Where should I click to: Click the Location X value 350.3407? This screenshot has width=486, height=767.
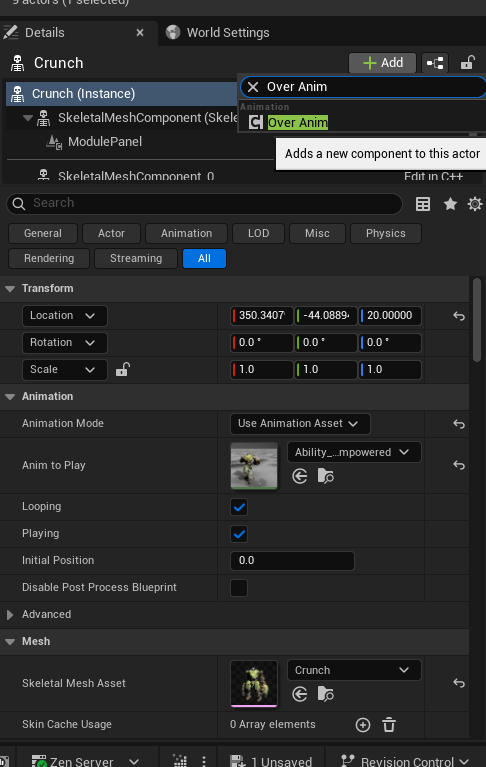[x=262, y=316]
